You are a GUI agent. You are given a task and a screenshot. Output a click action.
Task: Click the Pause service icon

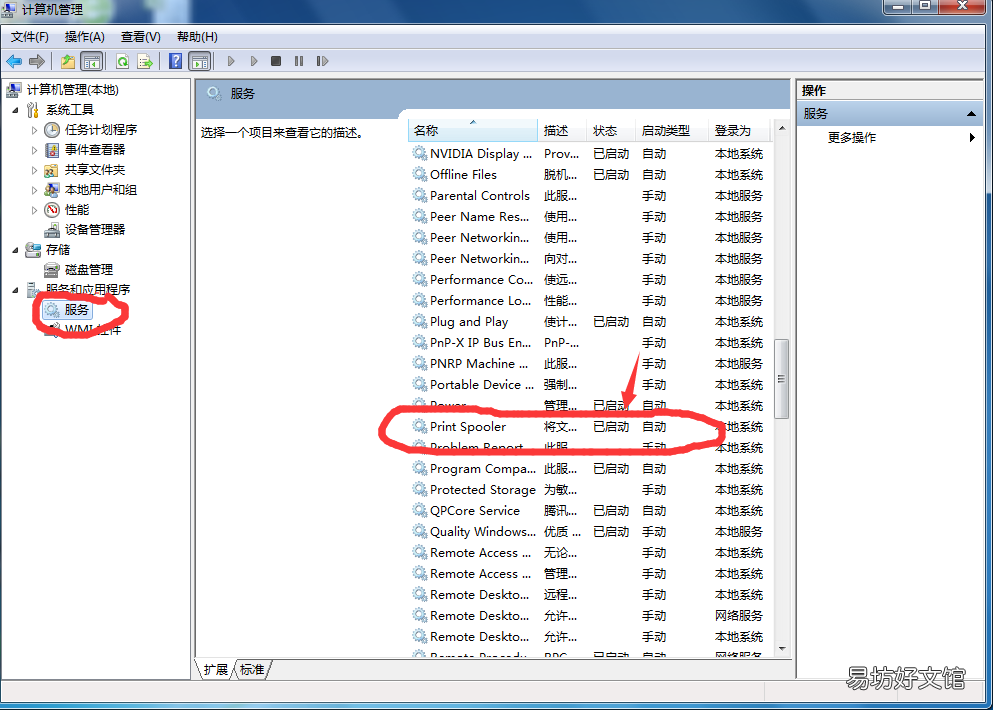(299, 61)
